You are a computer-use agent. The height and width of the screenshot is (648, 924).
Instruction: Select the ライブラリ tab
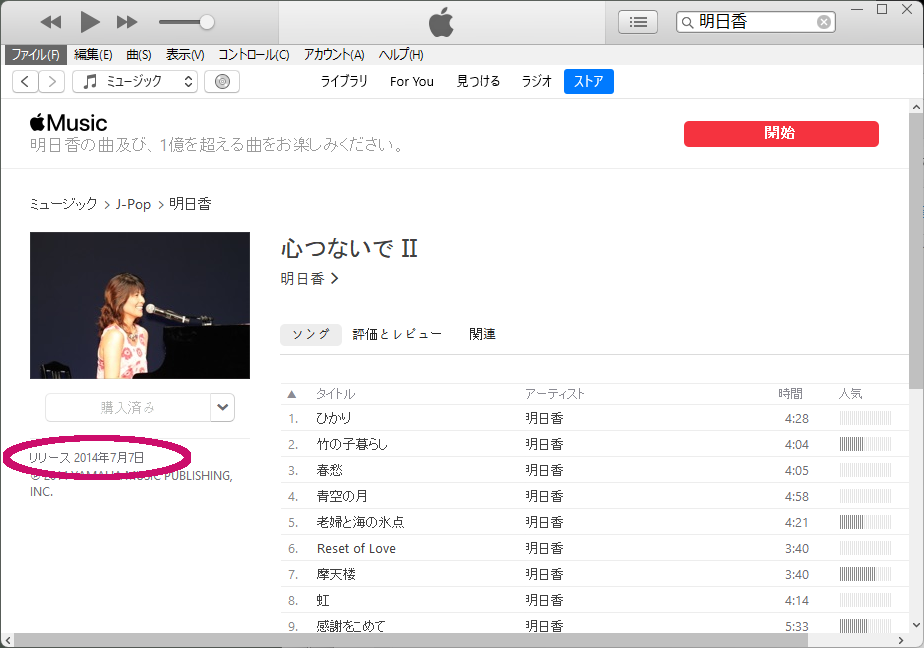[344, 81]
